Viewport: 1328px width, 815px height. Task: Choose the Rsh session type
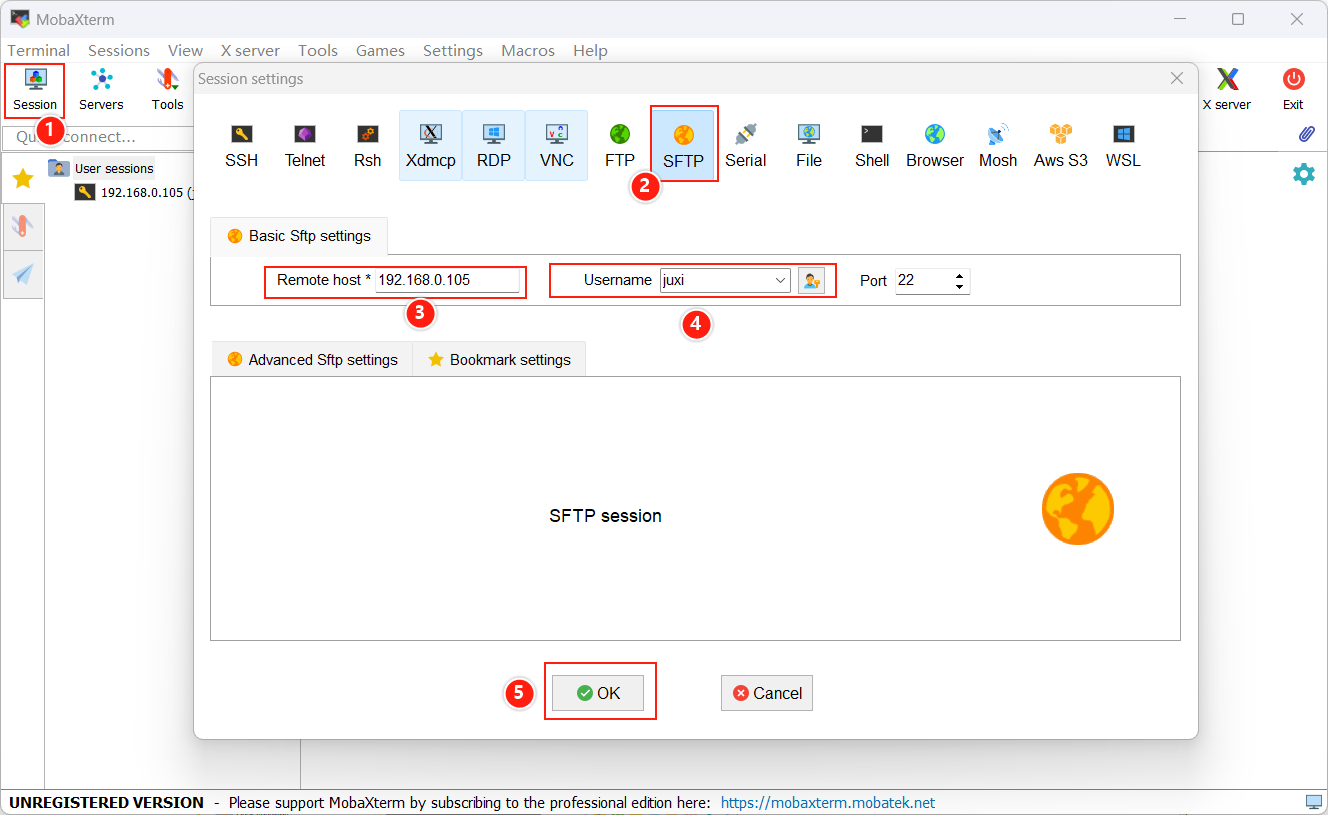368,146
